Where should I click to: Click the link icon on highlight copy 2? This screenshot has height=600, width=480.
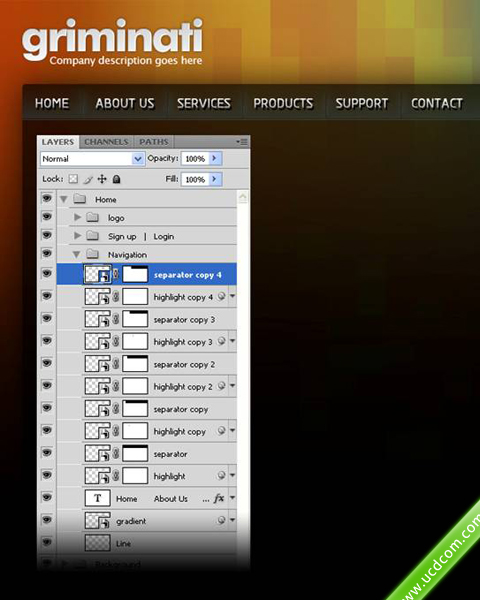pyautogui.click(x=116, y=386)
